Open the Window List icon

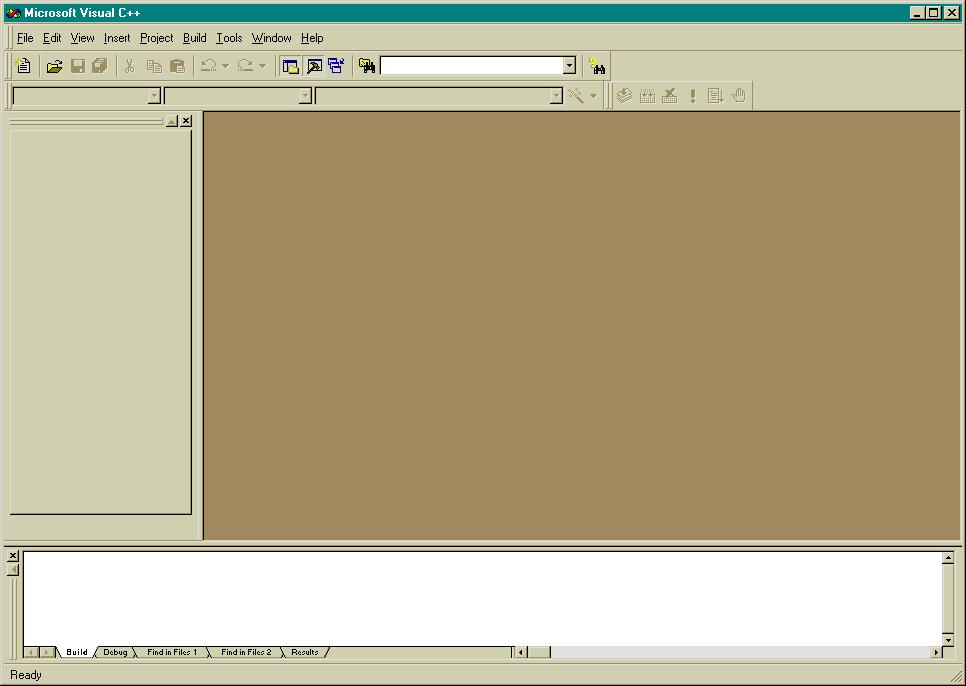tap(336, 66)
